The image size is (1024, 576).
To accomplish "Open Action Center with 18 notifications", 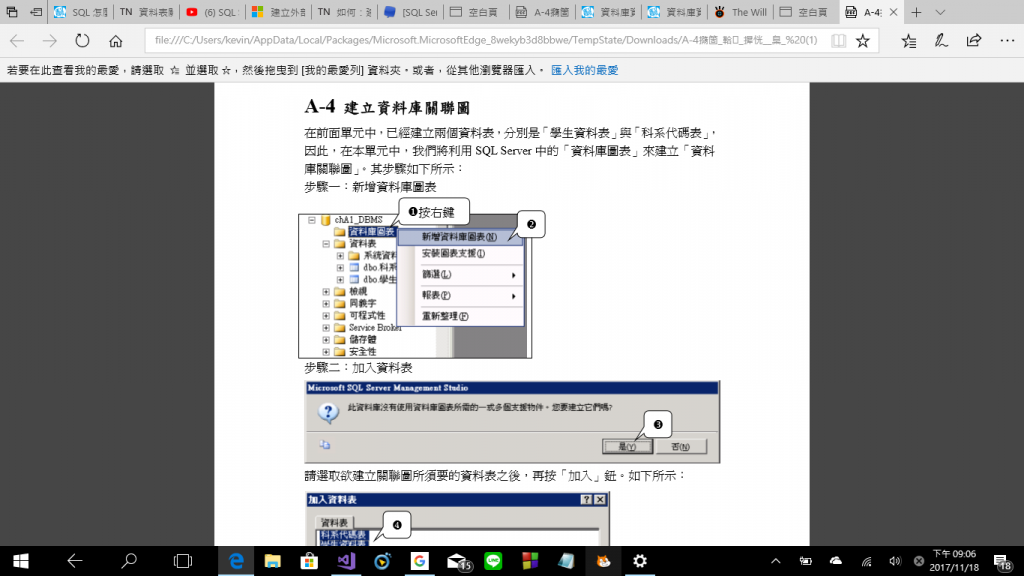I will pyautogui.click(x=1002, y=561).
